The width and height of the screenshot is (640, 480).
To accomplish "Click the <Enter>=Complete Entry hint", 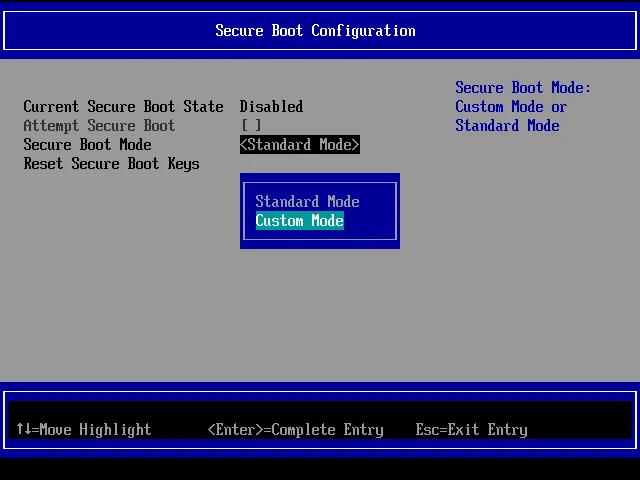I will pyautogui.click(x=295, y=430).
